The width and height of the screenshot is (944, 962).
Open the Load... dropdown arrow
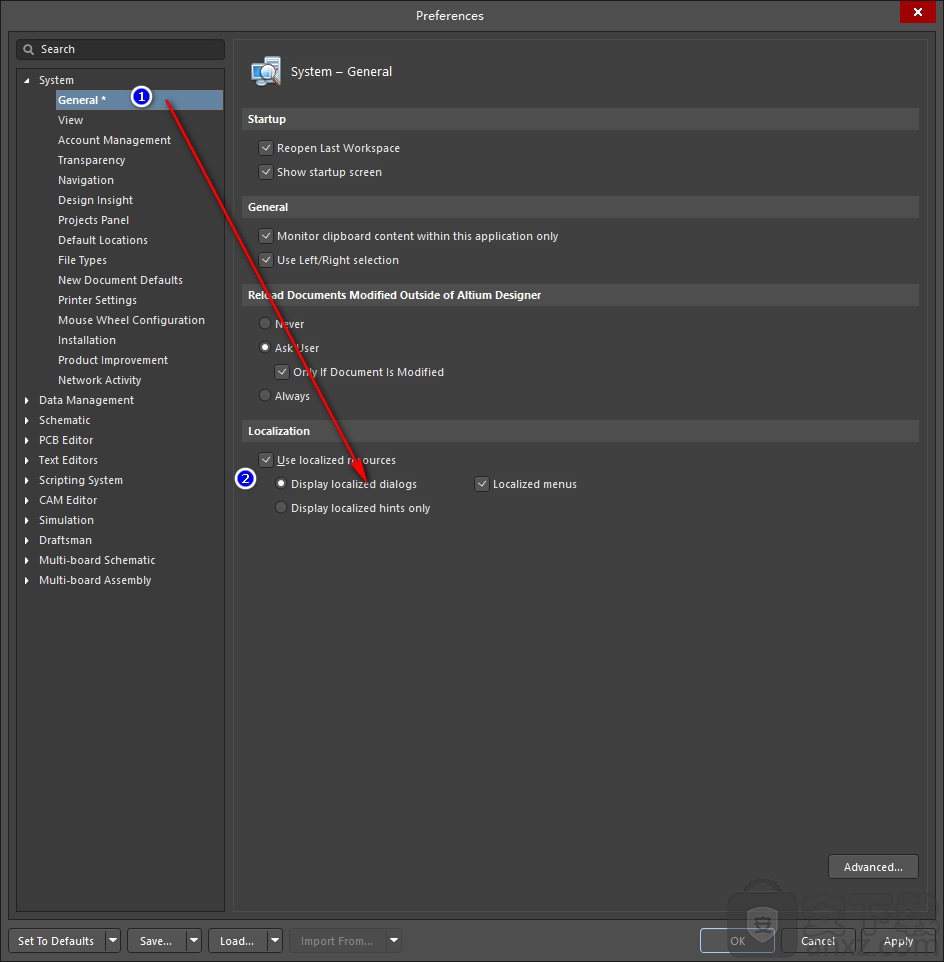point(275,941)
